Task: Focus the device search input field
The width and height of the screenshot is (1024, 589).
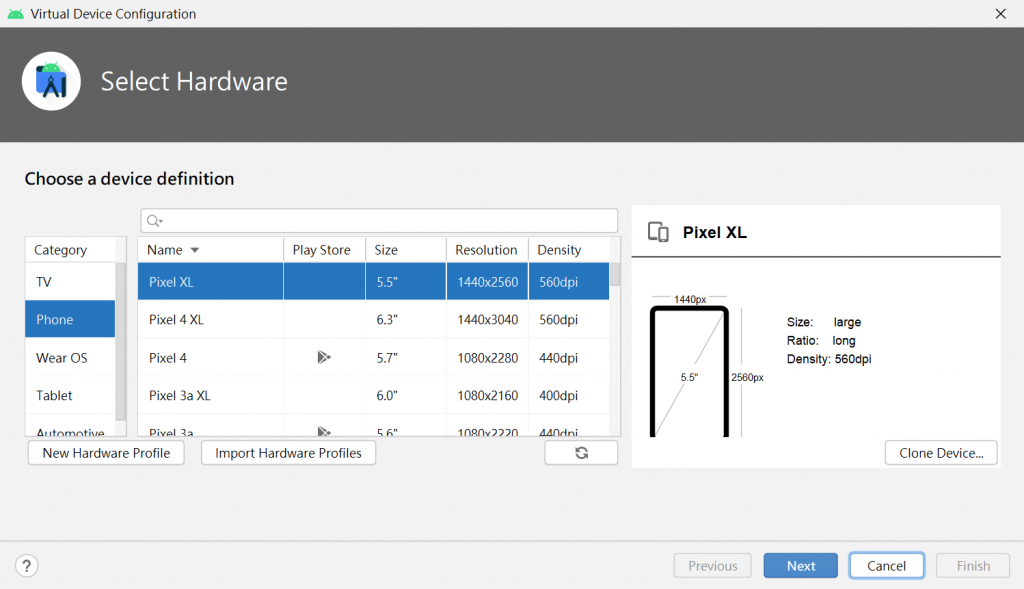Action: click(x=379, y=221)
